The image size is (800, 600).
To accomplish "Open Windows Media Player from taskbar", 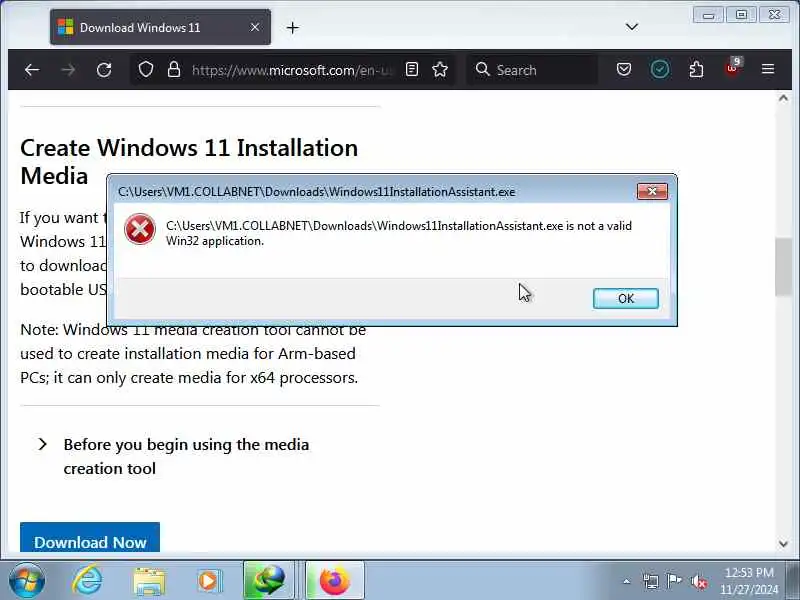I will pos(209,581).
